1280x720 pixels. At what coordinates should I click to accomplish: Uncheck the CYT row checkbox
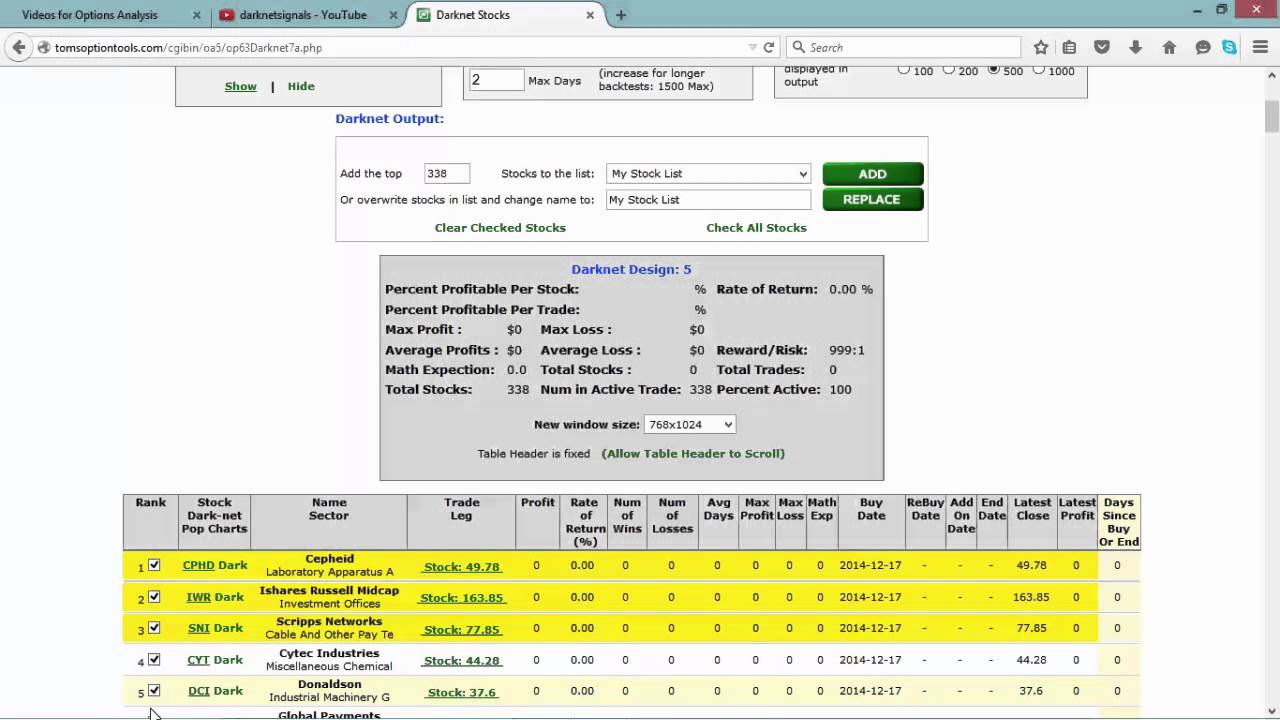click(x=154, y=659)
